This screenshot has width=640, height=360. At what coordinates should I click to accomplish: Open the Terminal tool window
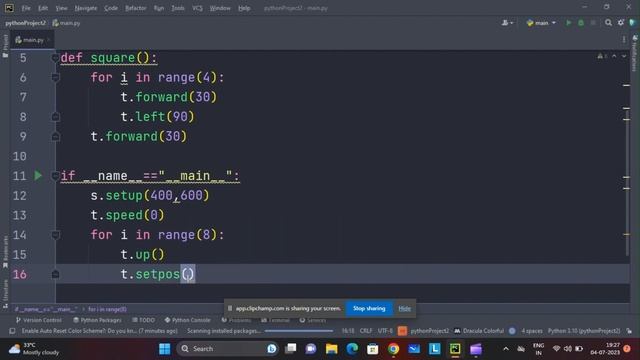tap(276, 320)
